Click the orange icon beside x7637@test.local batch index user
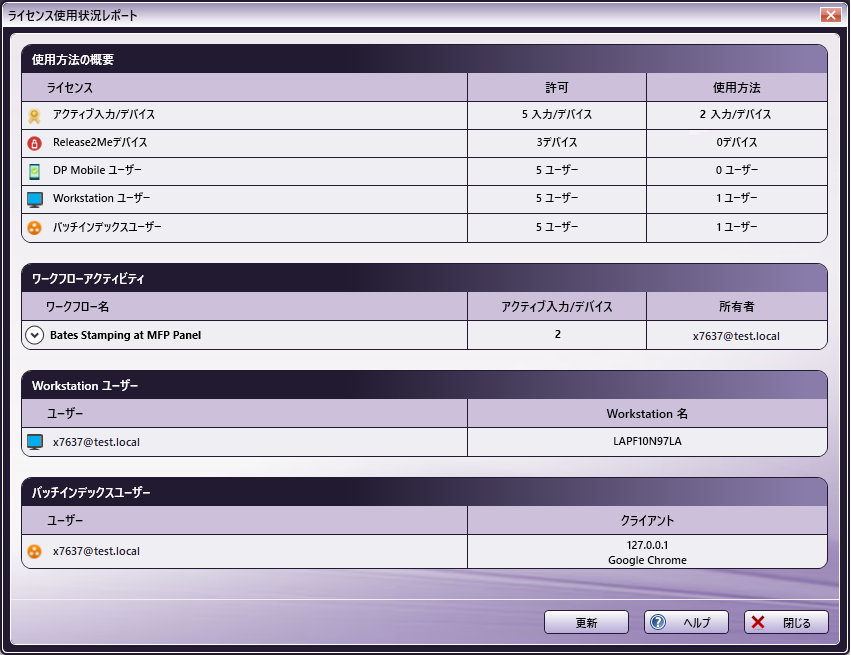The width and height of the screenshot is (851, 655). coord(34,551)
